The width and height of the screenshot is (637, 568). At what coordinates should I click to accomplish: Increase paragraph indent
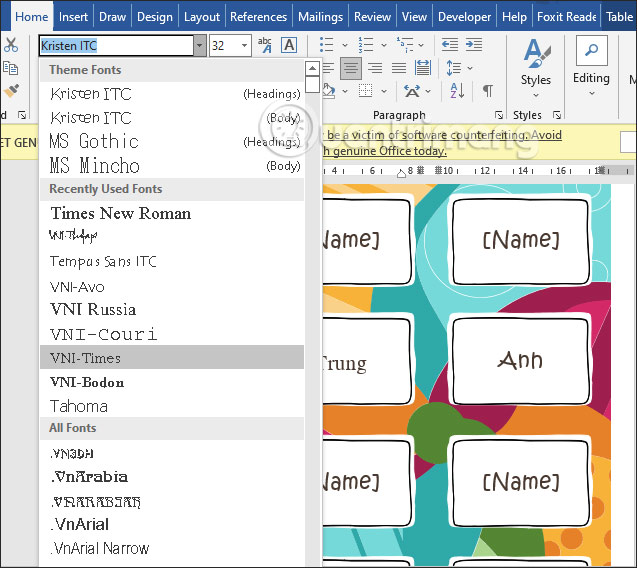[x=474, y=44]
